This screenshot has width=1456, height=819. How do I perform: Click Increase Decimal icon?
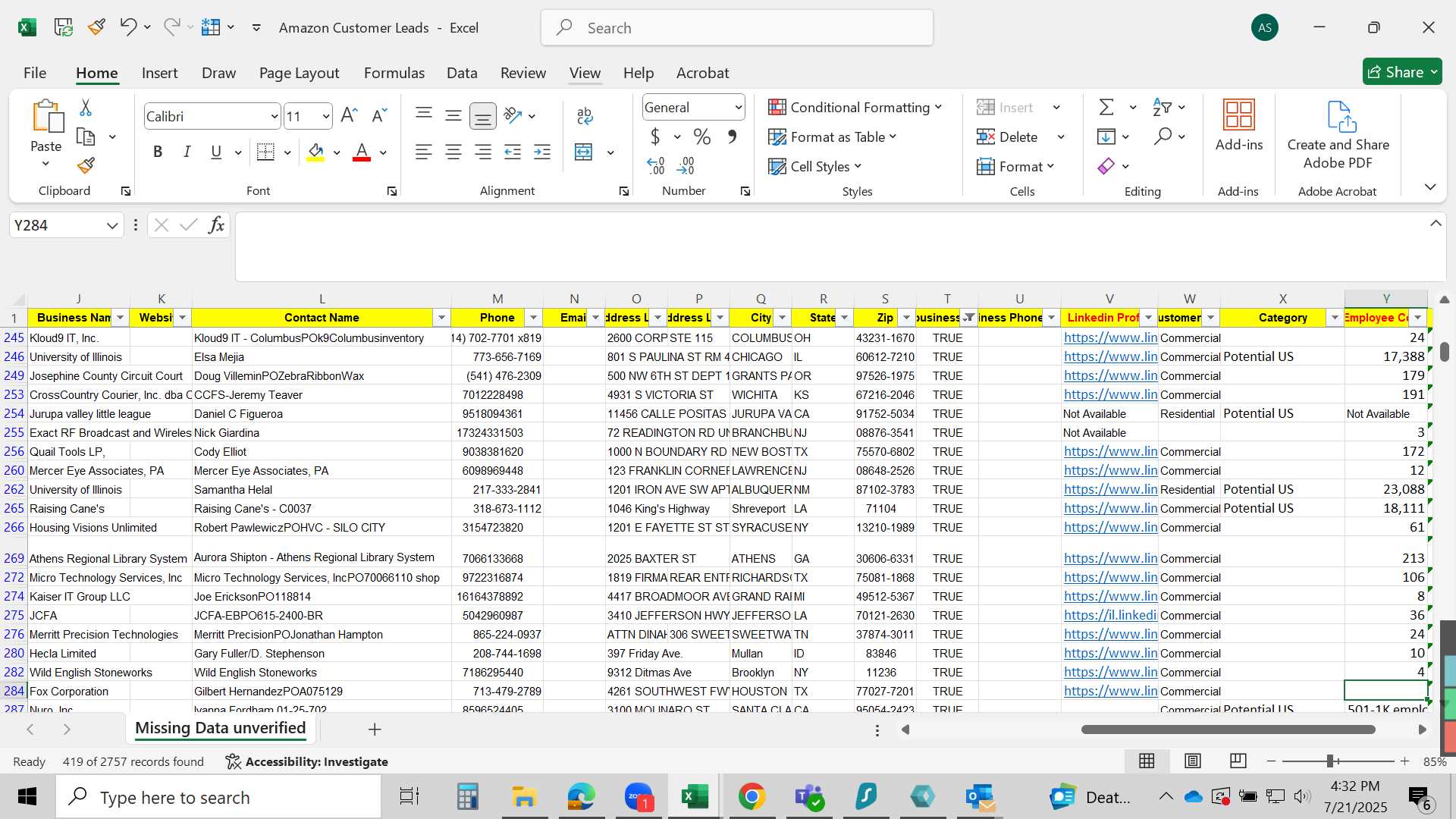pyautogui.click(x=656, y=165)
